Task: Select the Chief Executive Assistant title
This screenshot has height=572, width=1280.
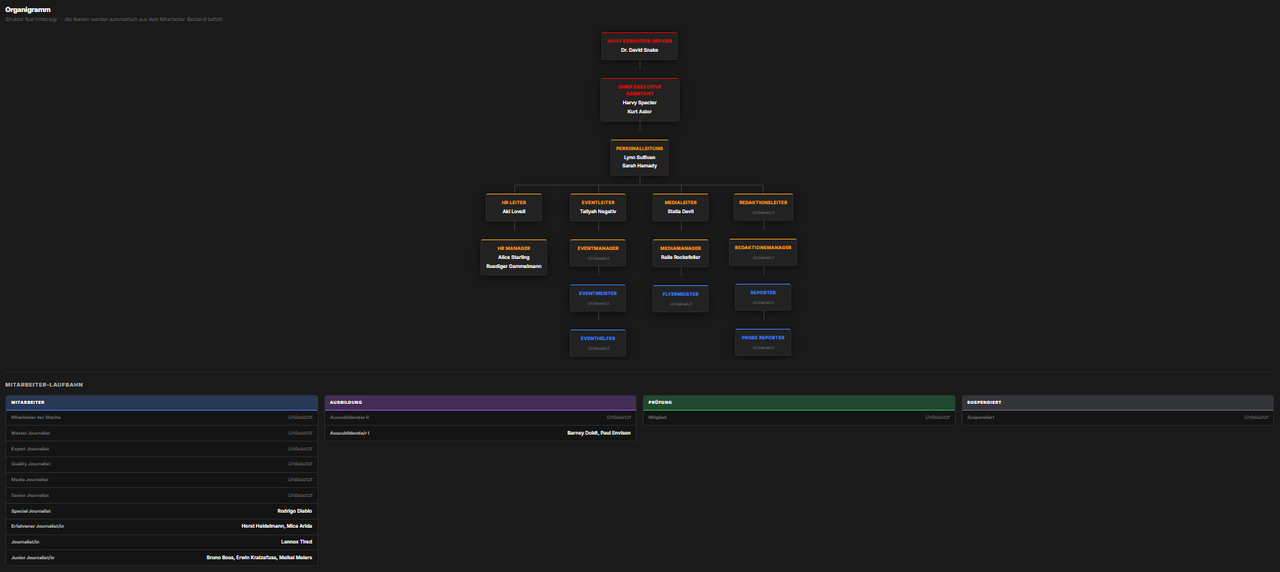Action: click(640, 90)
